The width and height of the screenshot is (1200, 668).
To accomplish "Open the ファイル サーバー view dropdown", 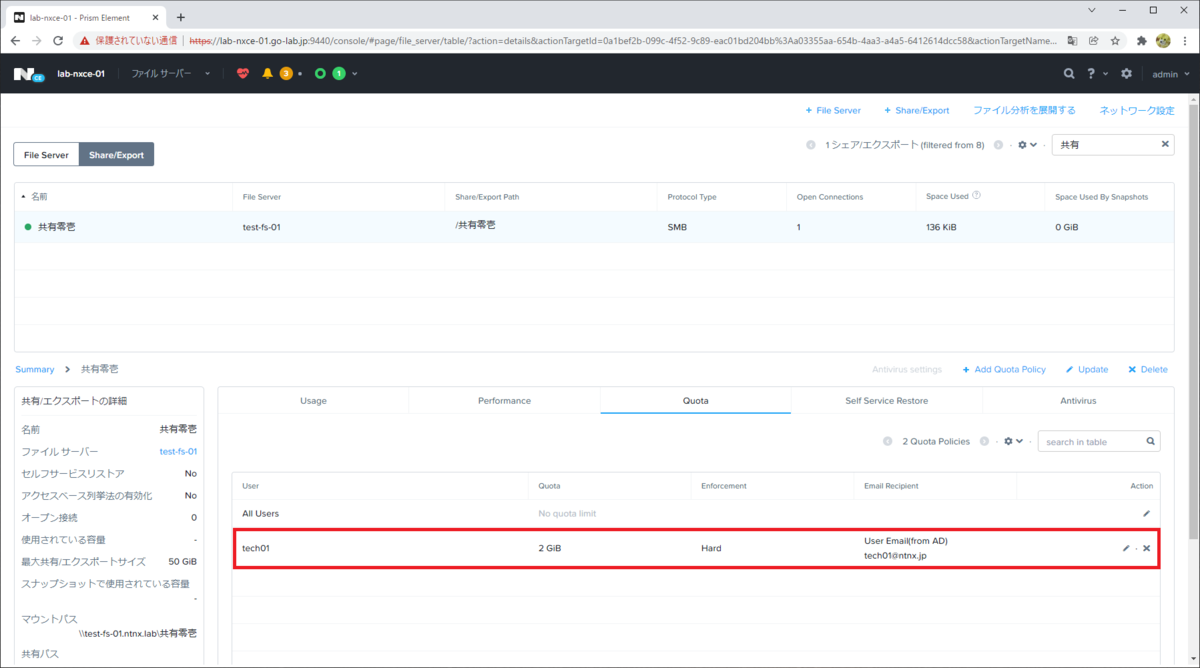I will pyautogui.click(x=171, y=73).
